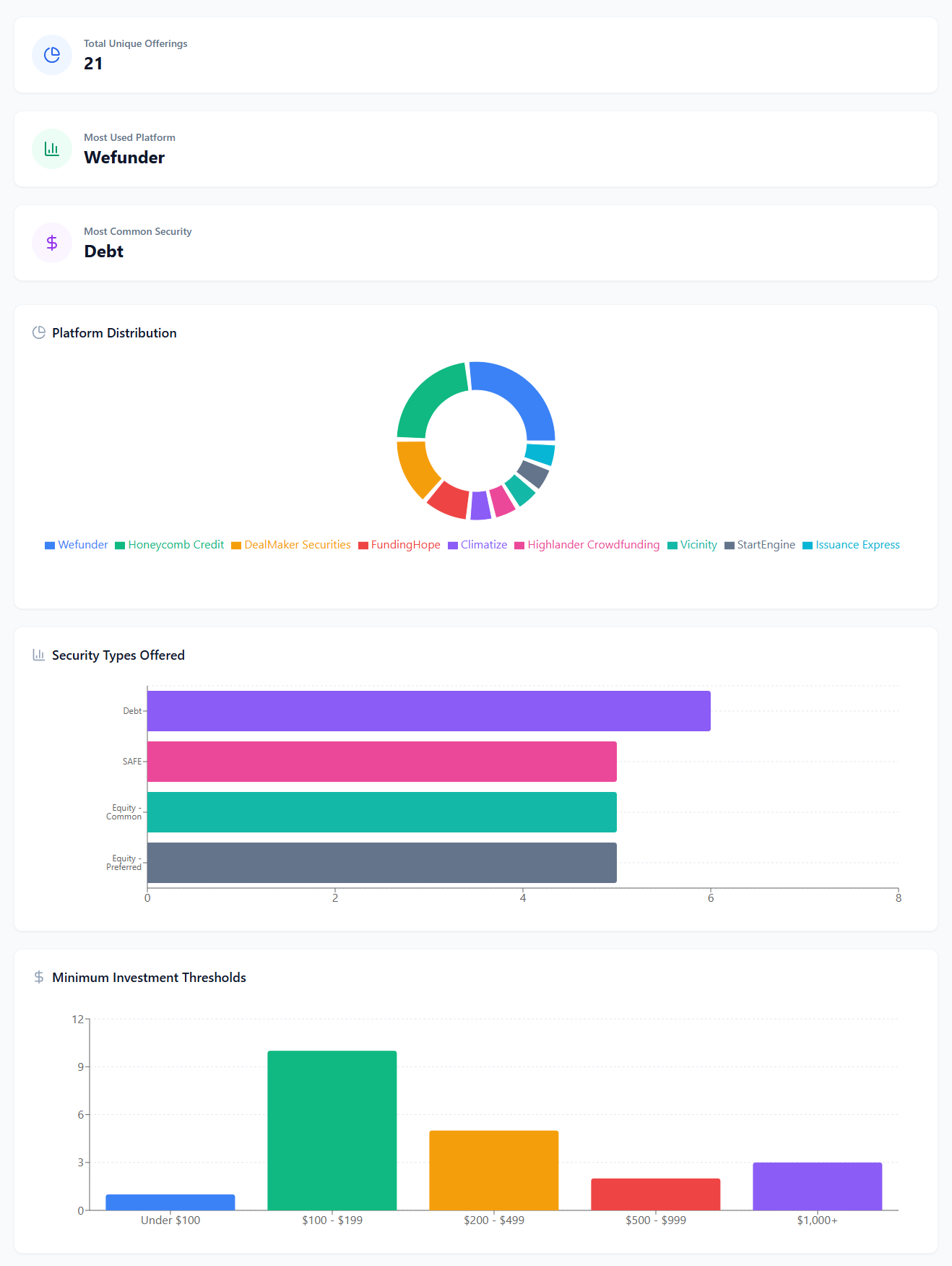952x1266 pixels.
Task: Click the blue Under $100 bar
Action: (x=170, y=1202)
